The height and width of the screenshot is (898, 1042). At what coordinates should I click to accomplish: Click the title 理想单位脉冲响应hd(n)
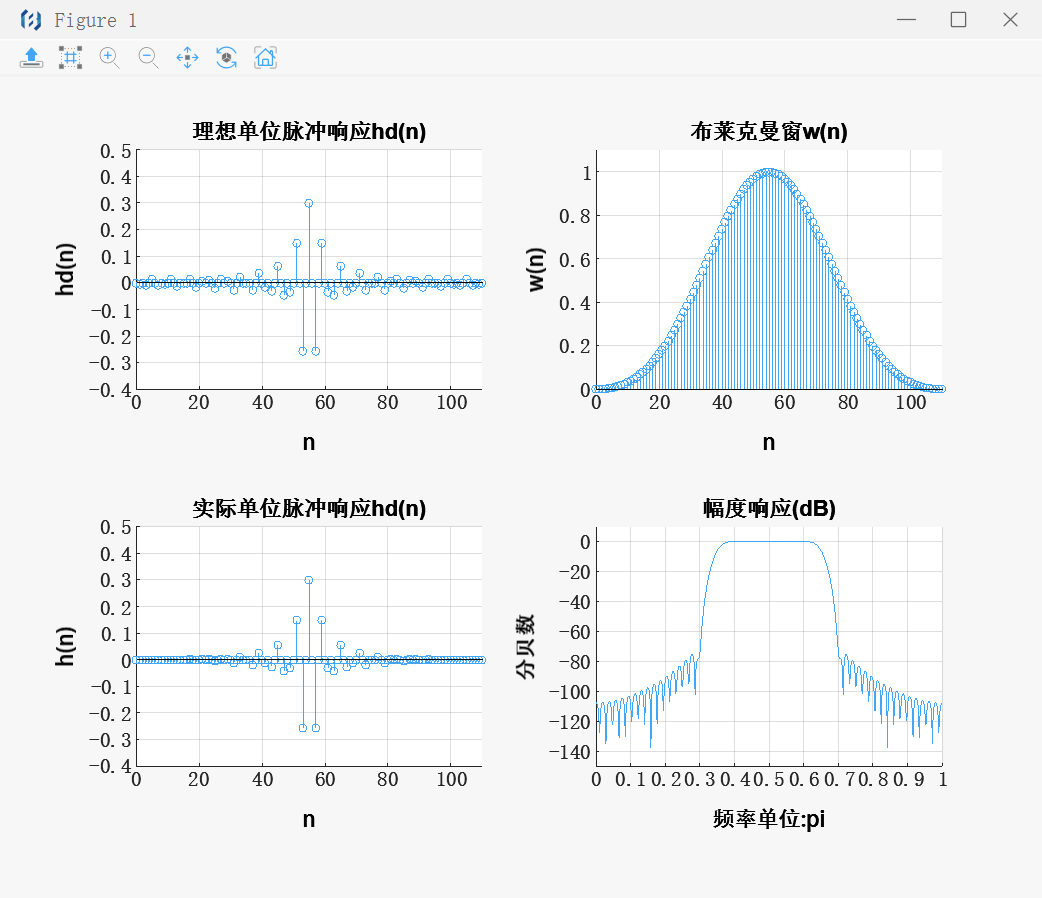pyautogui.click(x=309, y=132)
